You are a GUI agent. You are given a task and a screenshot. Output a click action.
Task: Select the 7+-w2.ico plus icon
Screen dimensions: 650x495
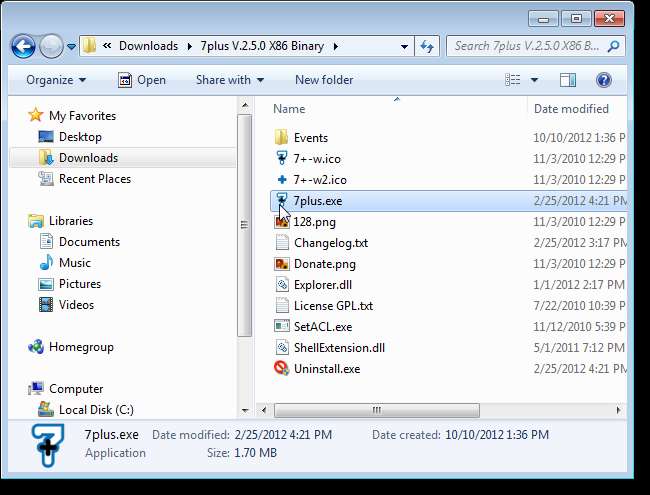tap(282, 180)
